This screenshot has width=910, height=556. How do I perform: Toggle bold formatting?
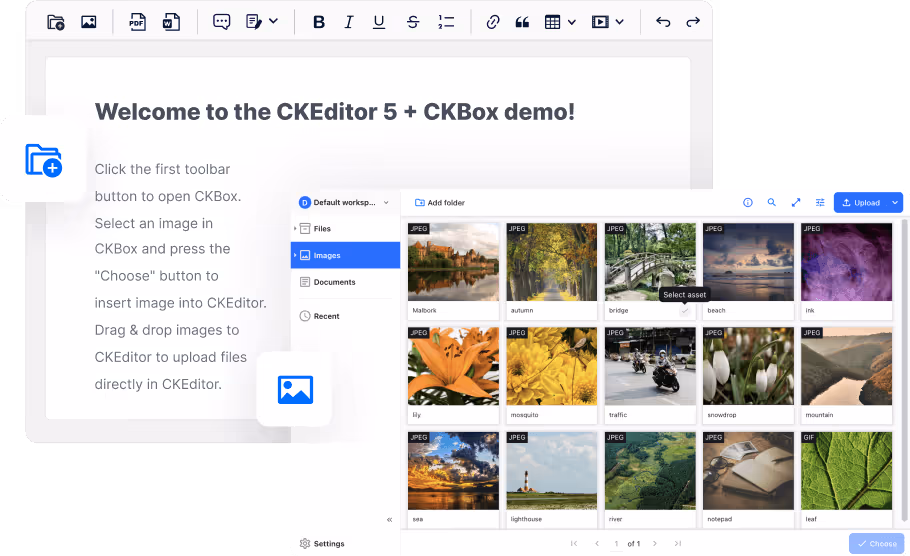(x=319, y=22)
